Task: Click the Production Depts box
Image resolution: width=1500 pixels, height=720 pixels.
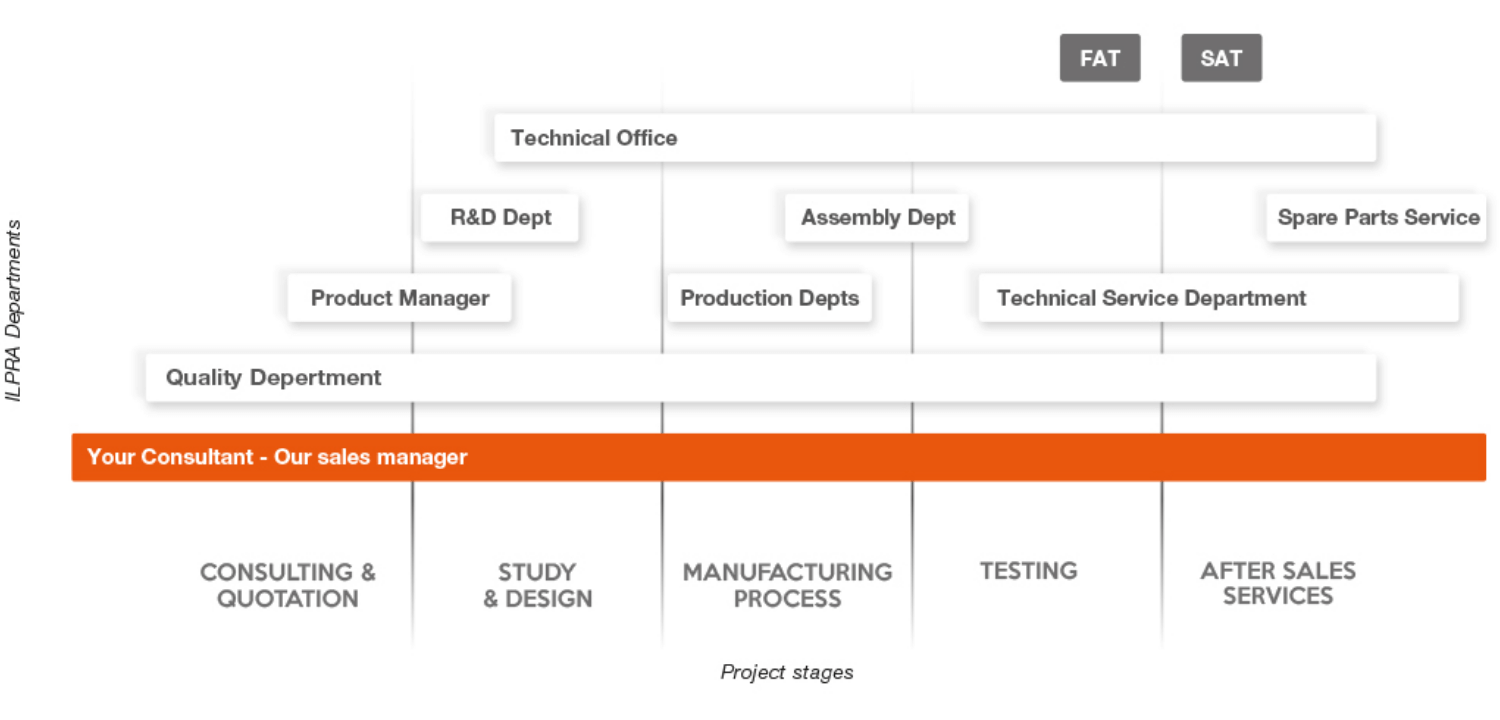Action: (769, 298)
